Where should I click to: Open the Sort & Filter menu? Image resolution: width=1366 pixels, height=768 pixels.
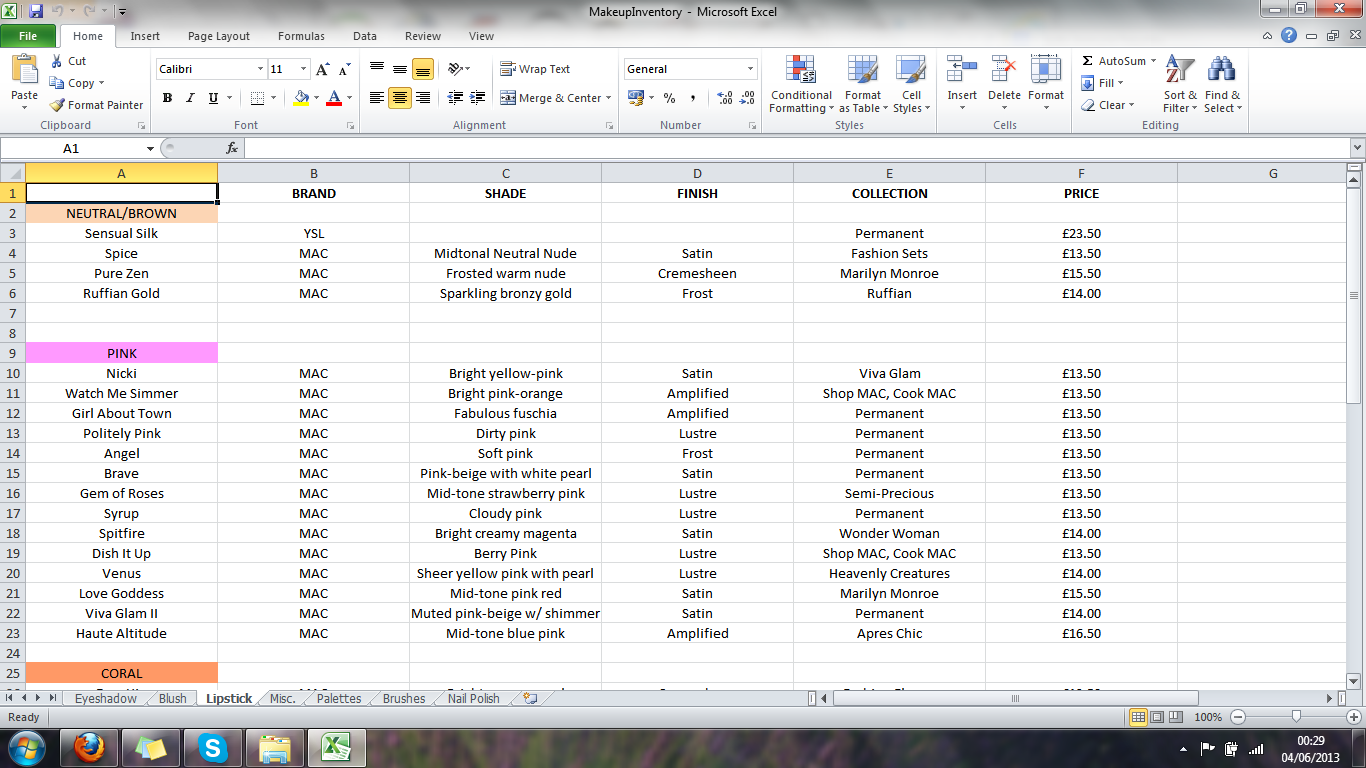pyautogui.click(x=1180, y=85)
